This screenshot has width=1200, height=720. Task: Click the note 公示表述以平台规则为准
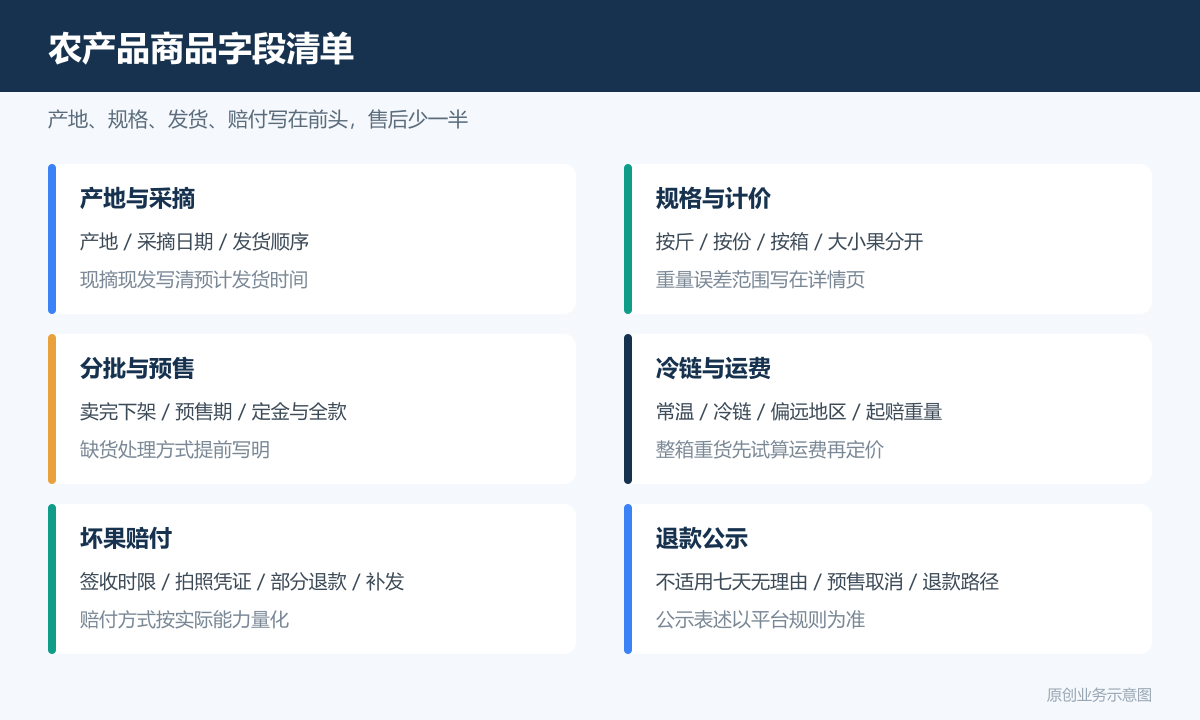(760, 620)
